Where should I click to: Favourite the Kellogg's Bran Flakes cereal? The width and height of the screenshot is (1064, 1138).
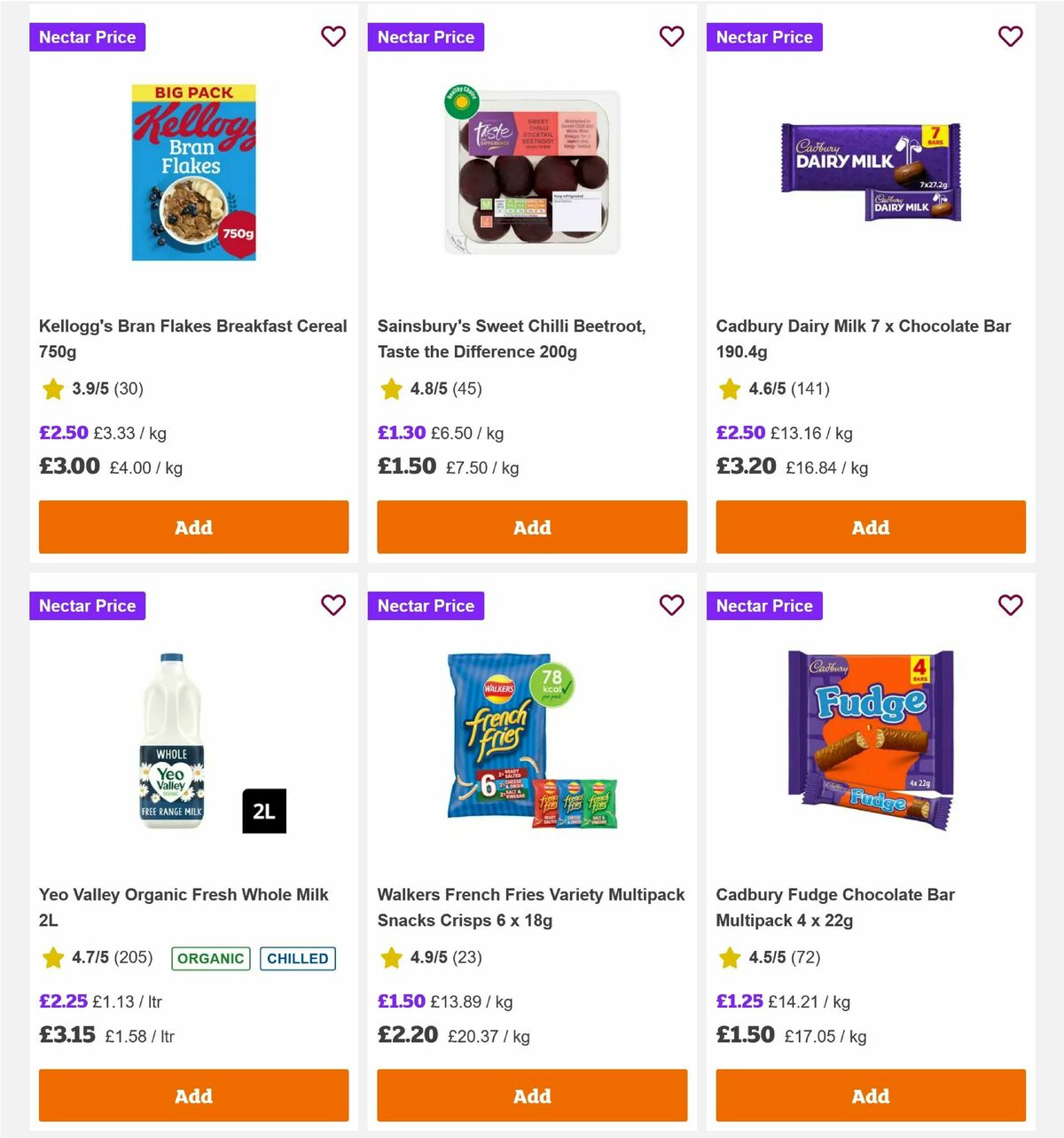coord(333,36)
